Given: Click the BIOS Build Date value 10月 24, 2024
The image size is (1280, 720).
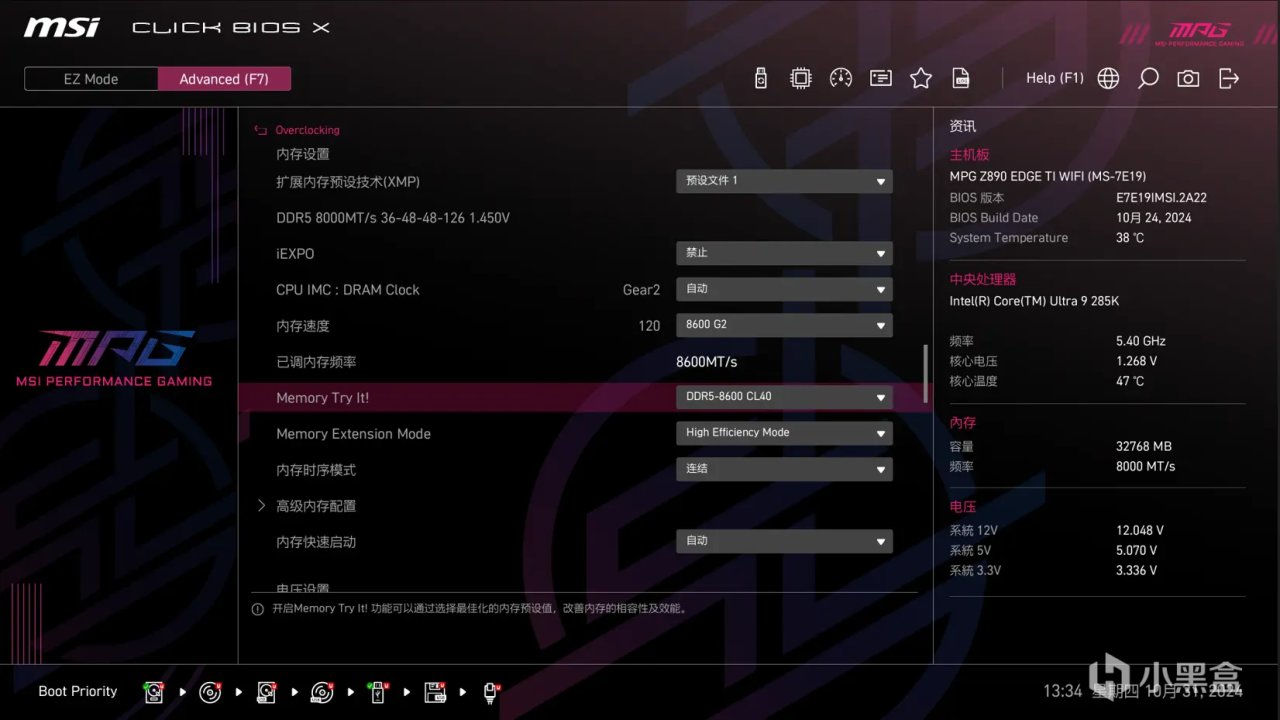Looking at the screenshot, I should coord(1154,218).
